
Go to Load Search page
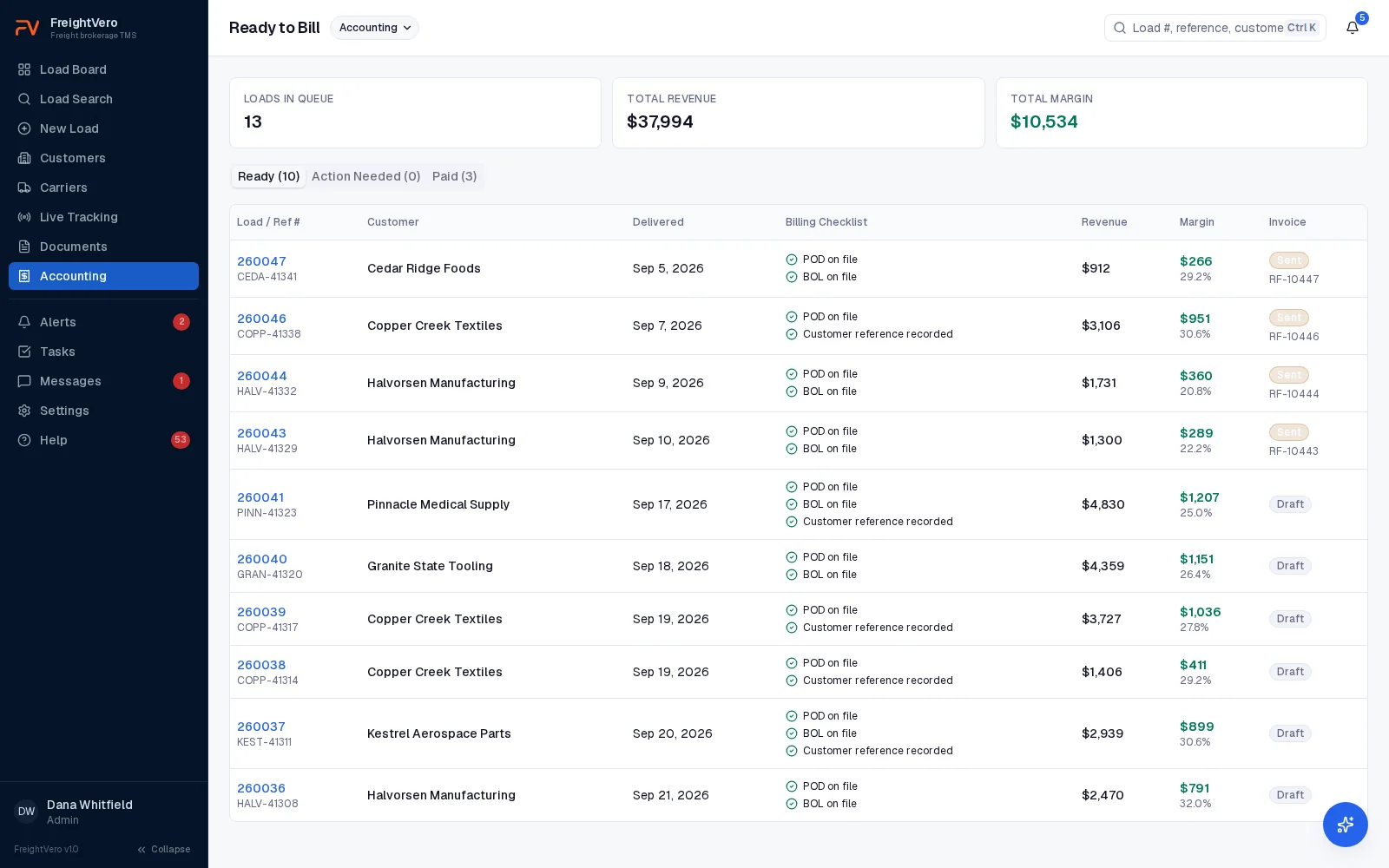click(x=103, y=99)
